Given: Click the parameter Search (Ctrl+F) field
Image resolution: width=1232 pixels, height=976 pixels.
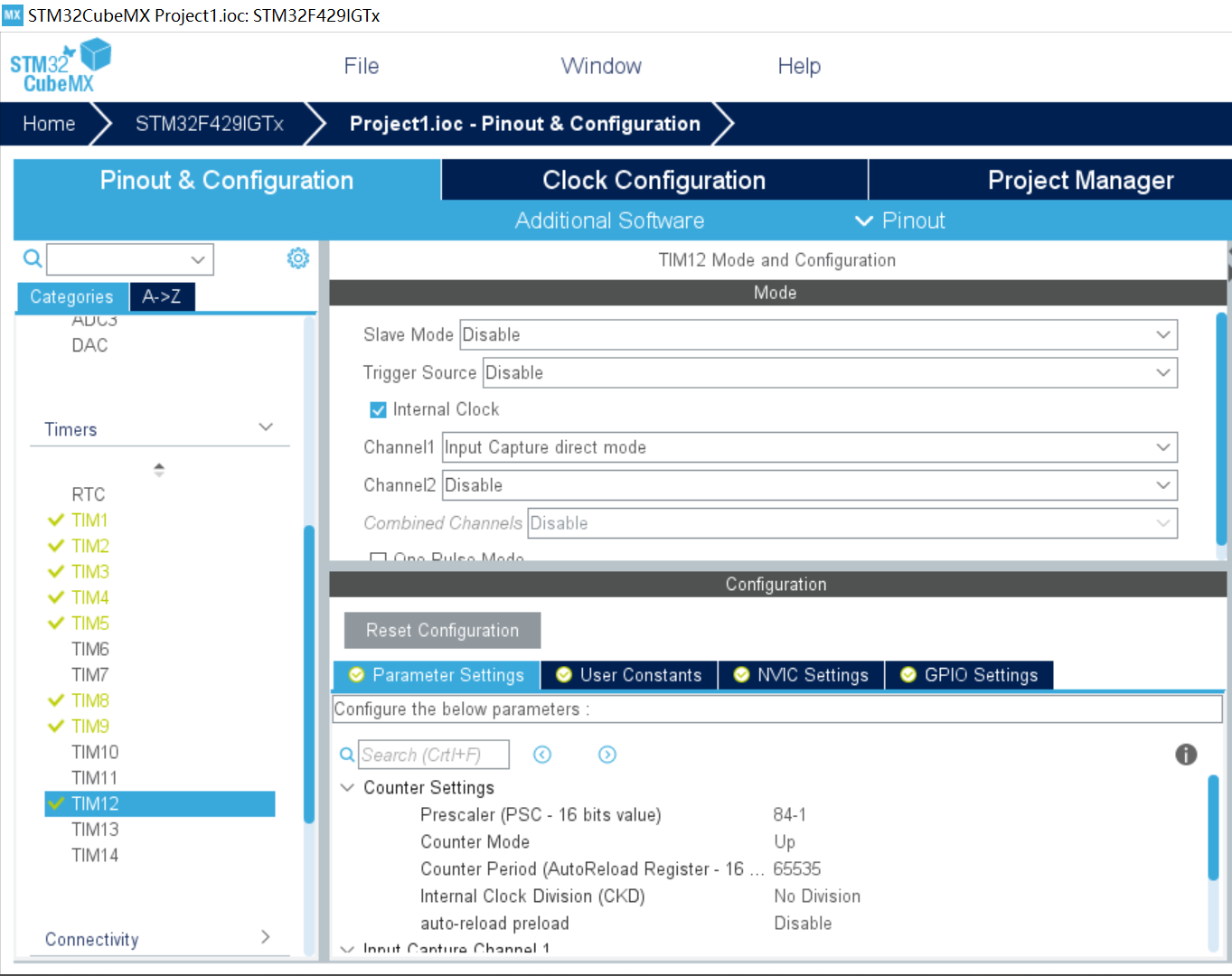Looking at the screenshot, I should (x=434, y=755).
